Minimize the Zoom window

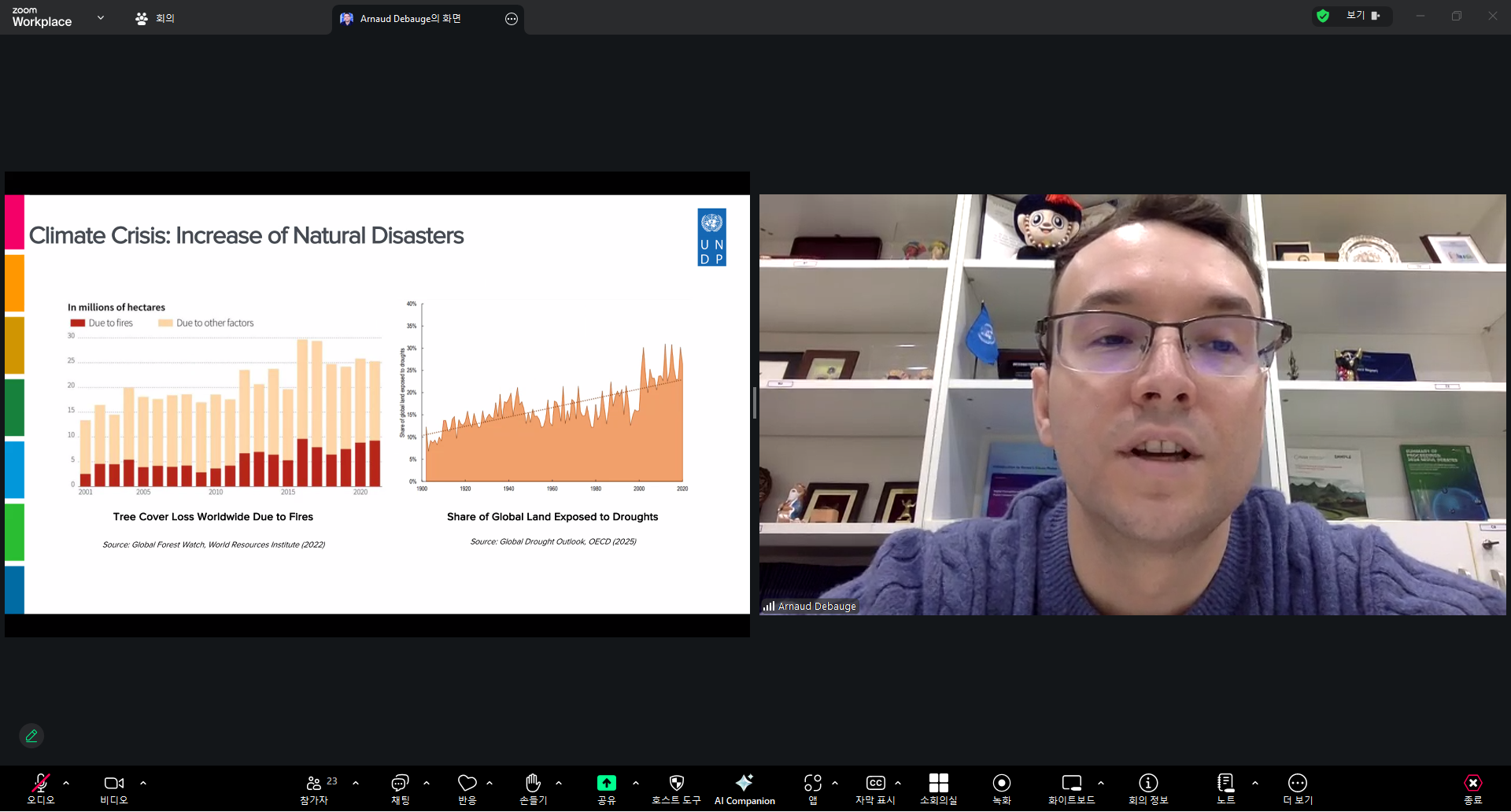click(x=1420, y=16)
